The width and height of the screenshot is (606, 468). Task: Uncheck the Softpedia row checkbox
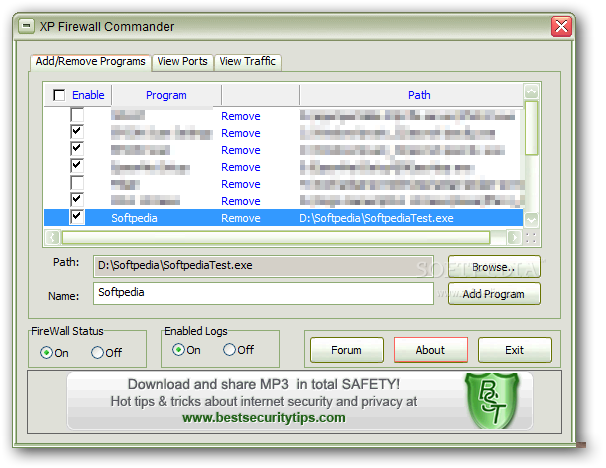(x=77, y=217)
